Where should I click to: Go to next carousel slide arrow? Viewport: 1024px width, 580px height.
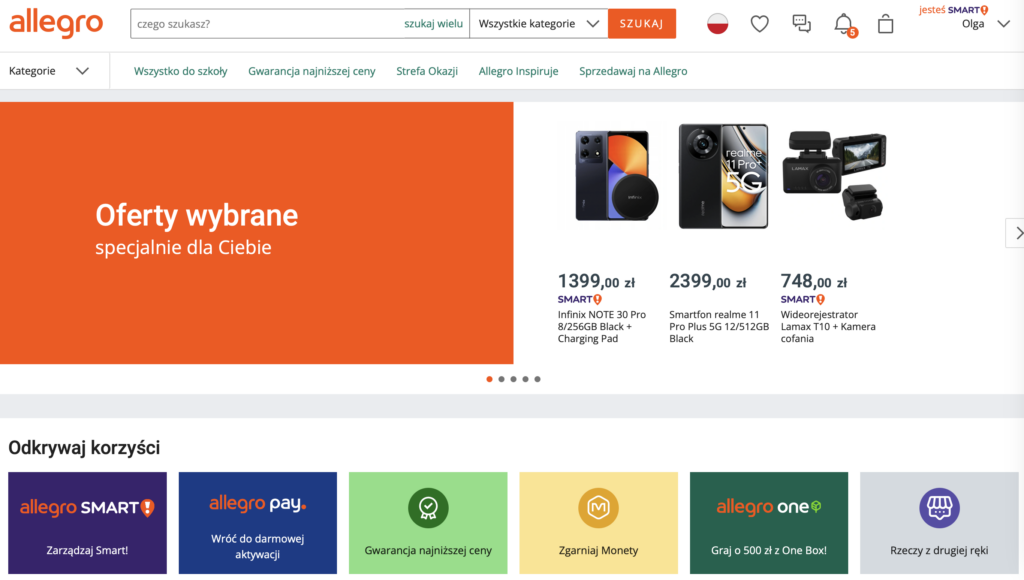click(x=1016, y=233)
